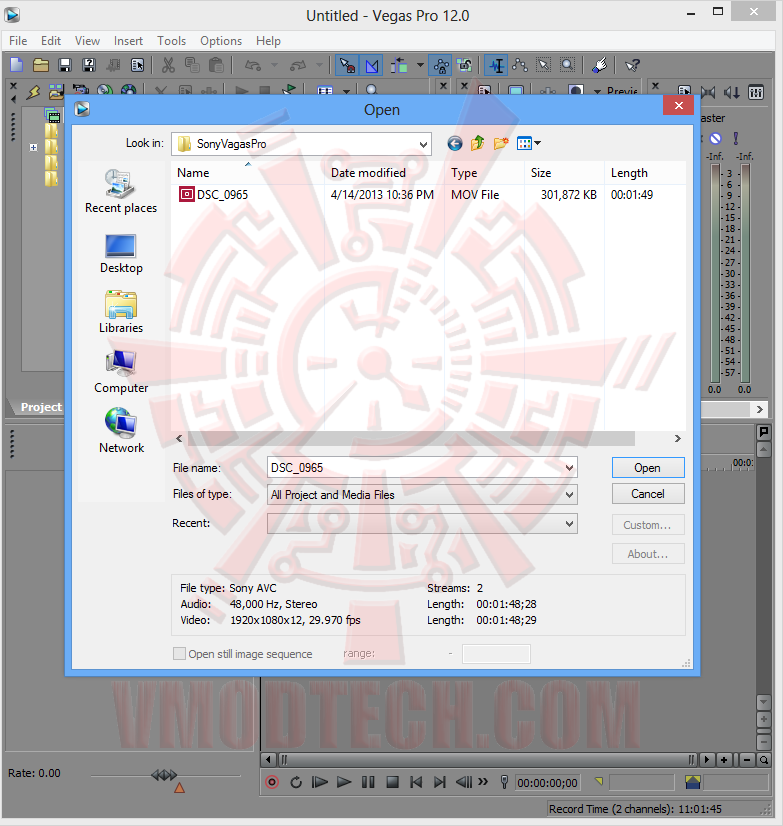
Task: Open the View Menu dropdown icon in dialog
Action: (x=528, y=143)
